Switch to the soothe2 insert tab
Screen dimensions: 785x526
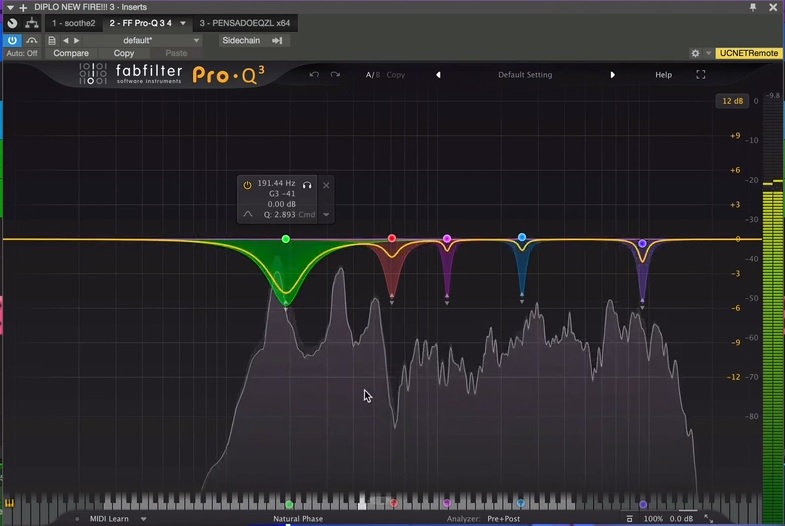[74, 23]
